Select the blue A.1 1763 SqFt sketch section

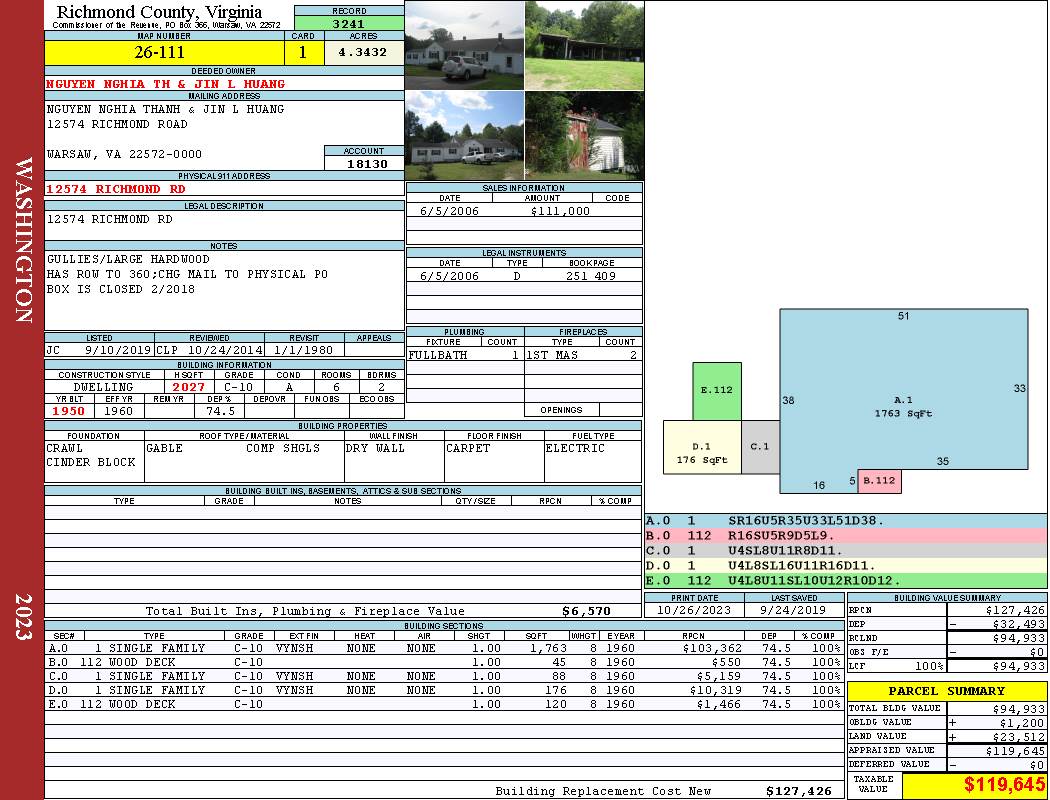tap(903, 400)
